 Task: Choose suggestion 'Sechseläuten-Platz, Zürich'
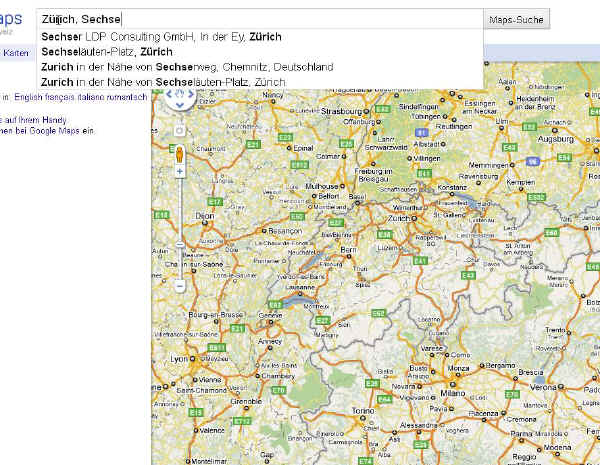(107, 52)
